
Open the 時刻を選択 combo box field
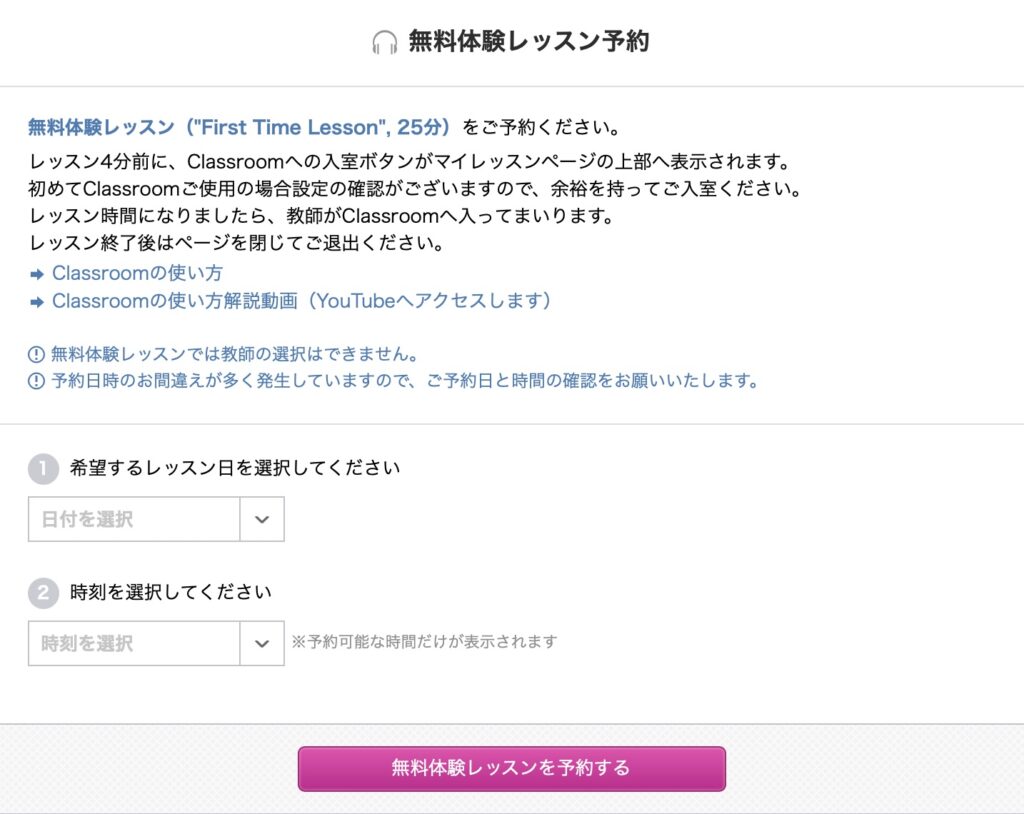point(156,643)
